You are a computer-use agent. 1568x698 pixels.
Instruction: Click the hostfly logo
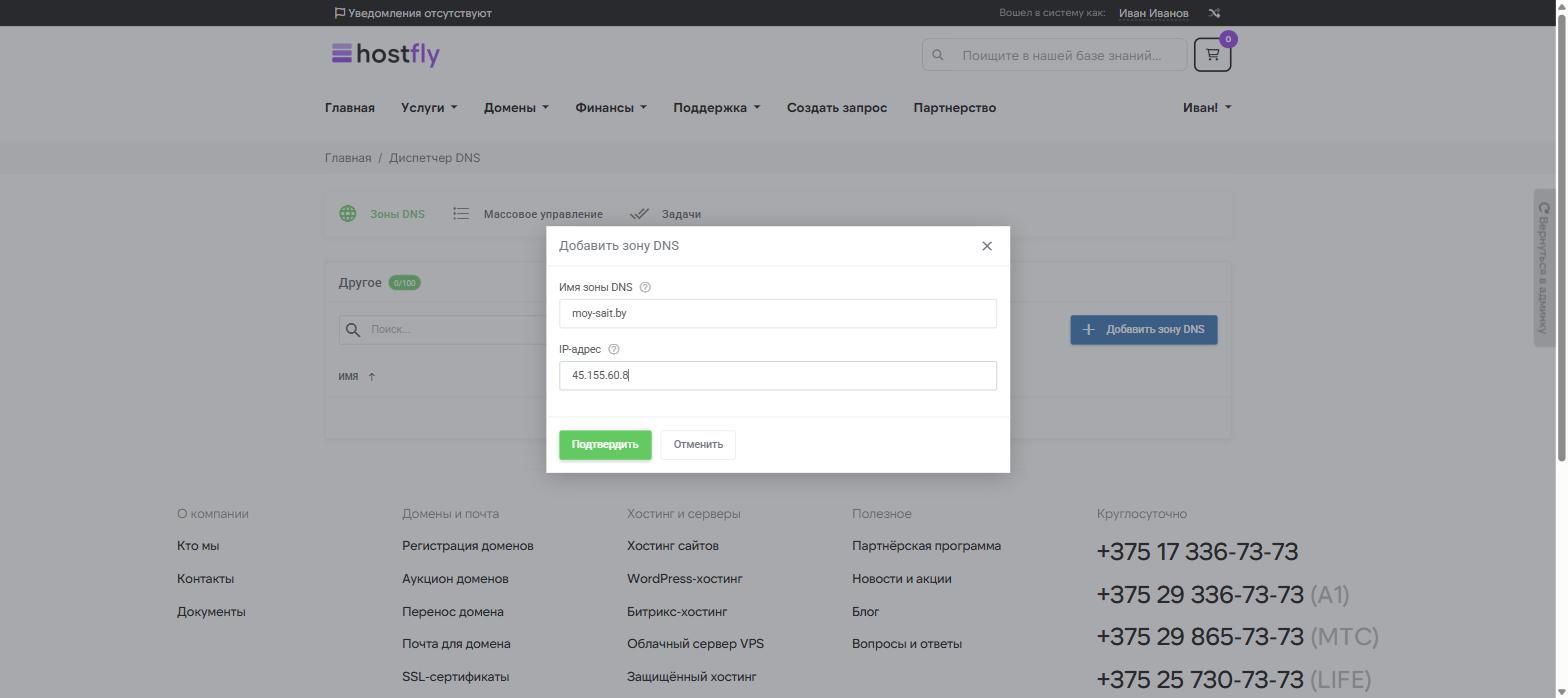coord(386,54)
